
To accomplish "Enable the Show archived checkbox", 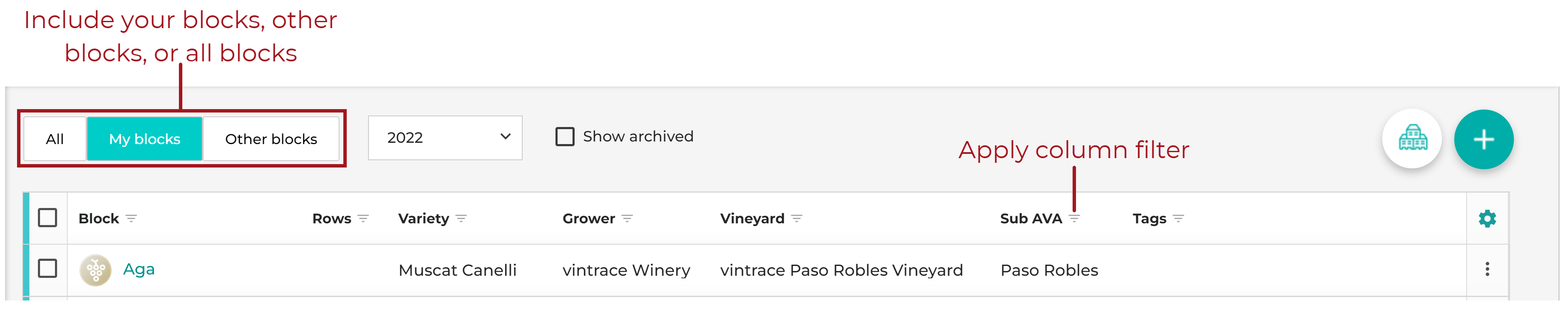I will tap(565, 136).
